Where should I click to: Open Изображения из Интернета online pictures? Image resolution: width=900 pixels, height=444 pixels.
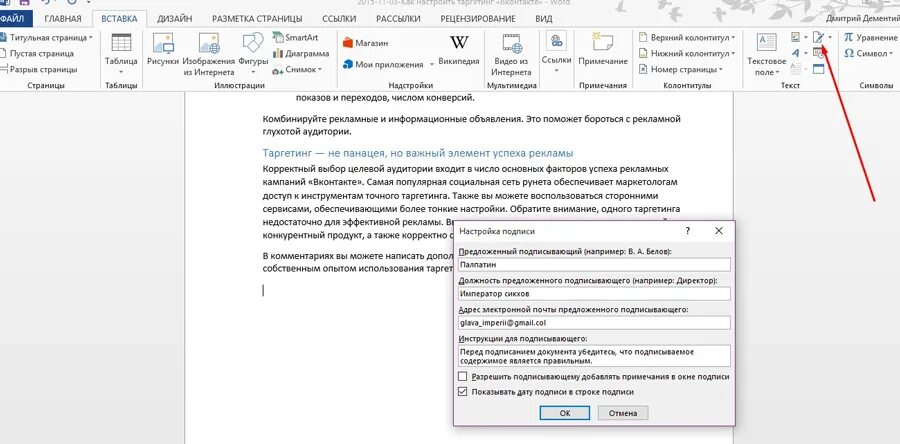(209, 53)
